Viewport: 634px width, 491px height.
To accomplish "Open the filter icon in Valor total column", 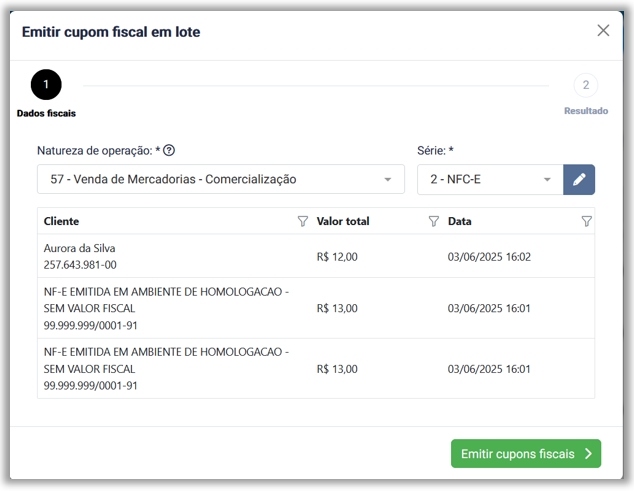I will tap(433, 221).
